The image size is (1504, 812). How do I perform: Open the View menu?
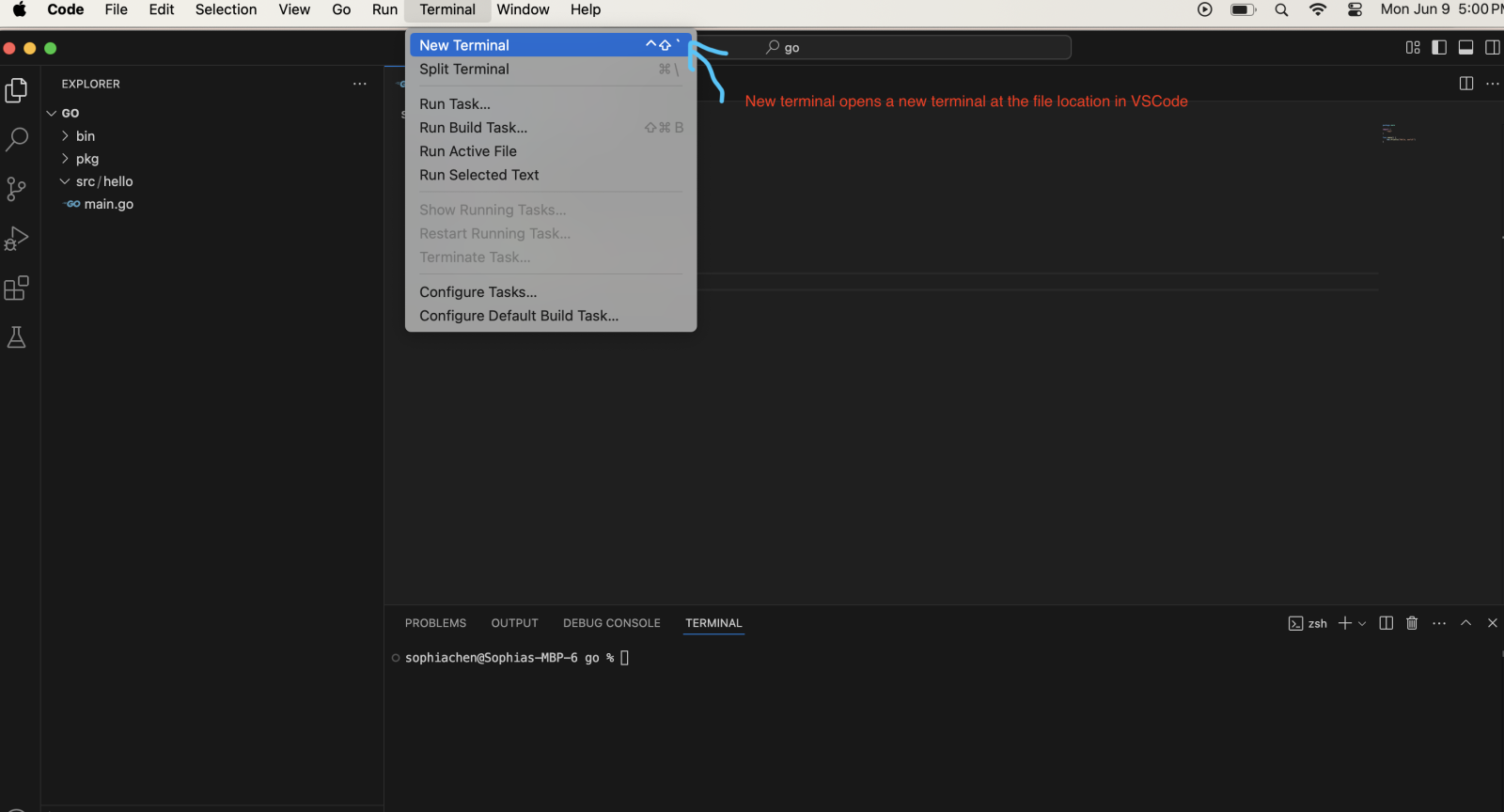[x=294, y=9]
